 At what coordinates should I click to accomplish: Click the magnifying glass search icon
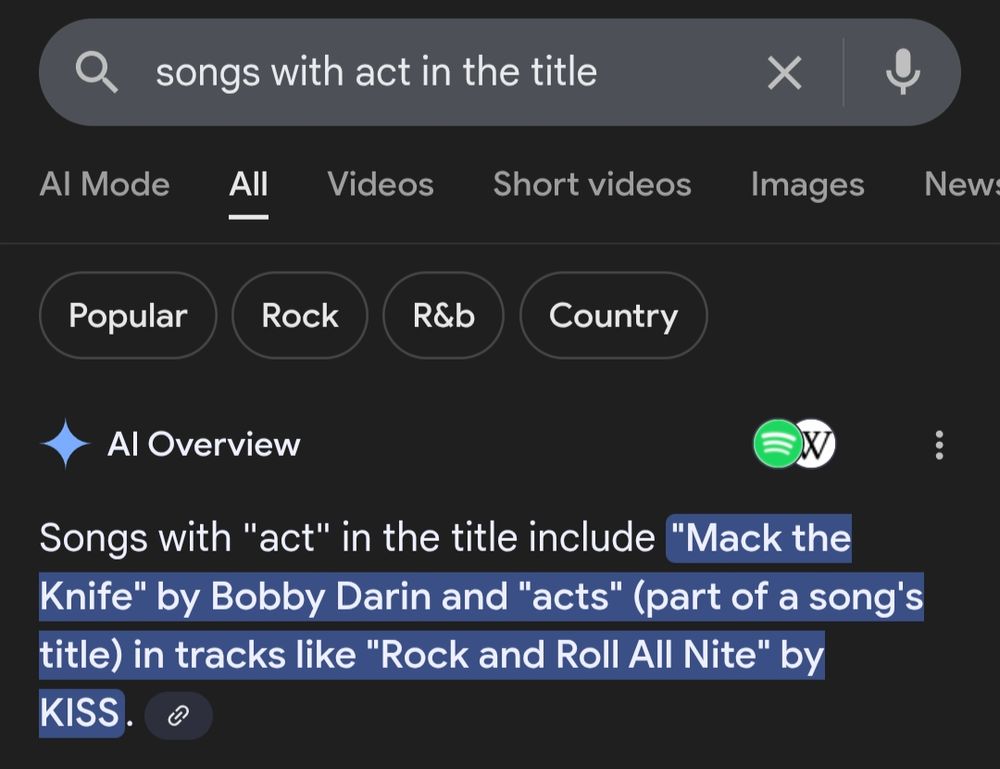[x=98, y=72]
